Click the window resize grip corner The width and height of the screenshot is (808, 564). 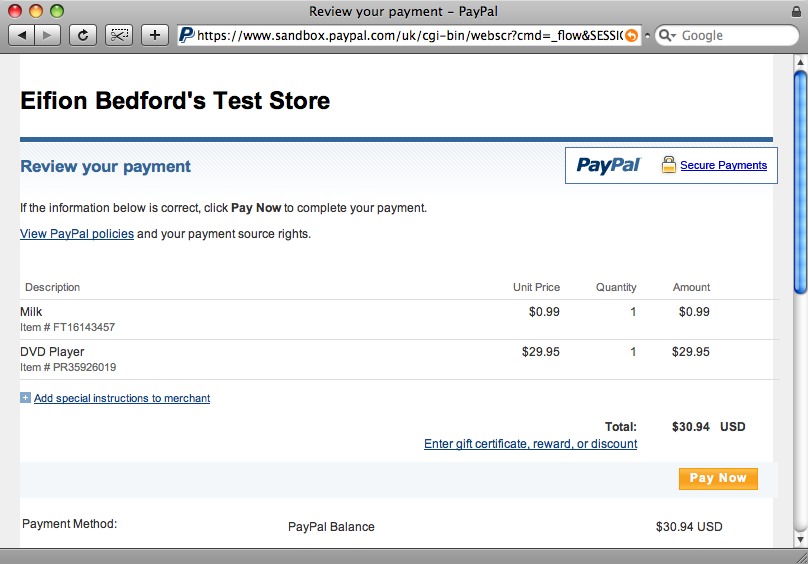801,557
